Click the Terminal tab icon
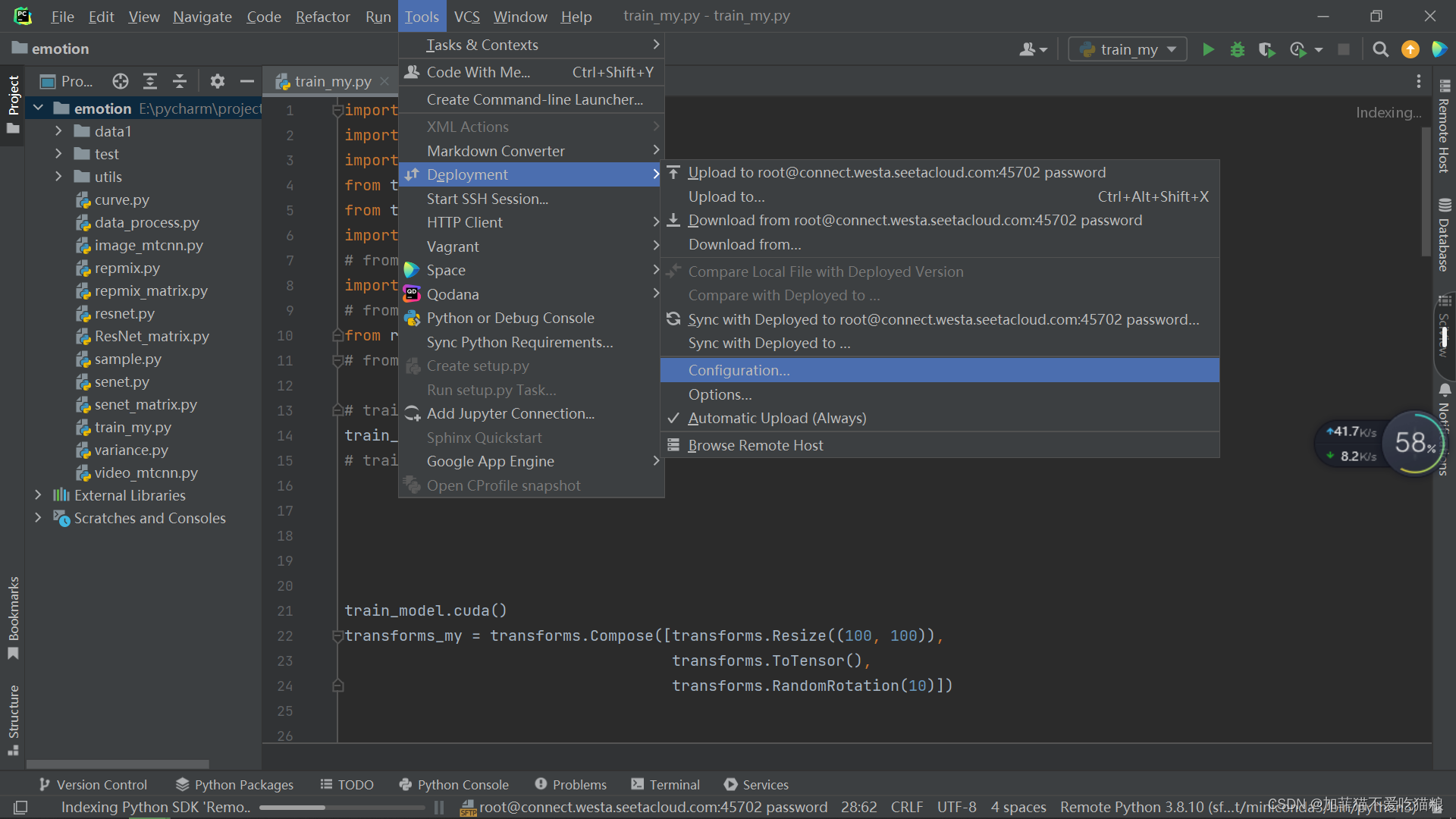This screenshot has width=1456, height=819. [636, 784]
